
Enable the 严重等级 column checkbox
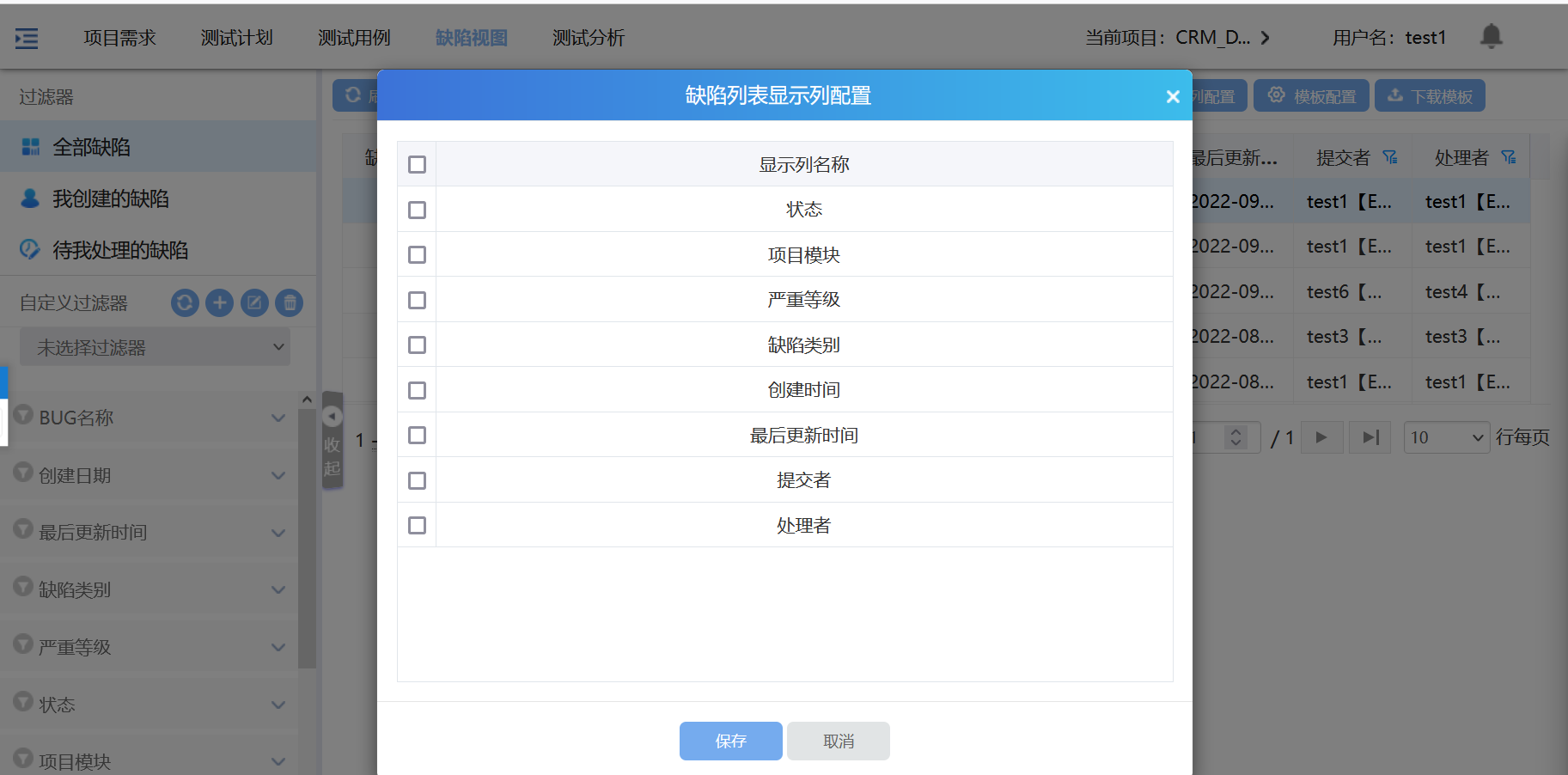click(x=417, y=300)
